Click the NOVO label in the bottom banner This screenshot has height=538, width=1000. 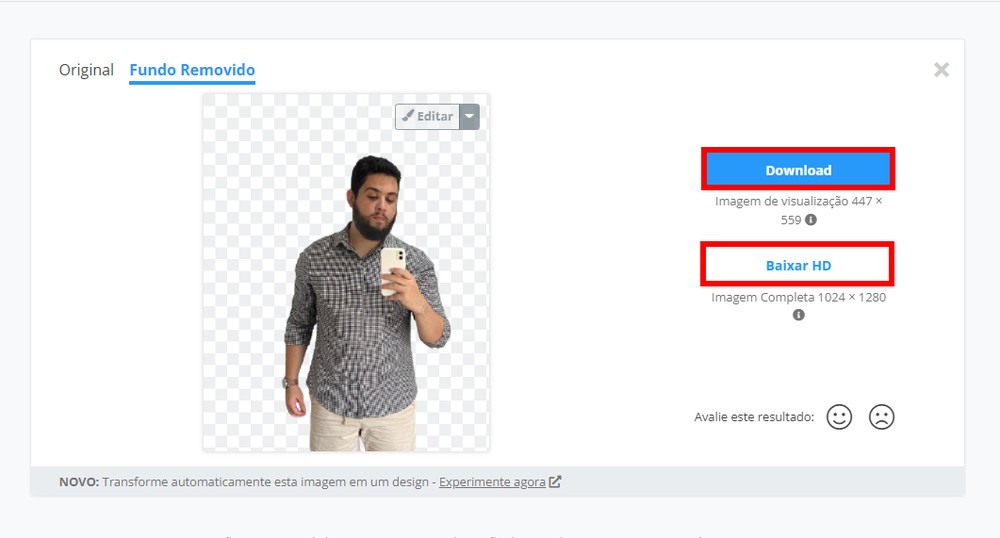(79, 482)
